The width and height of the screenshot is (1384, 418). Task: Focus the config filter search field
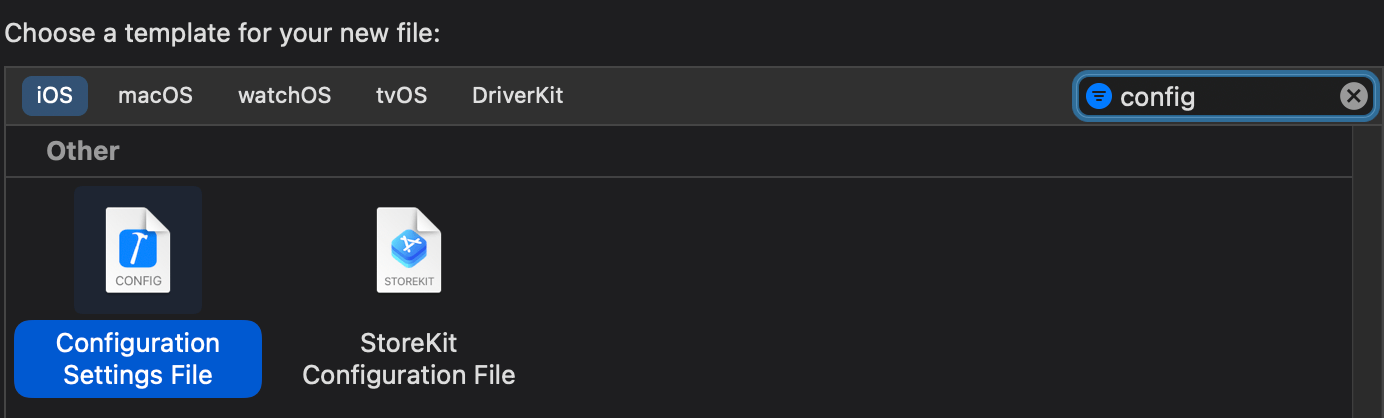point(1225,96)
